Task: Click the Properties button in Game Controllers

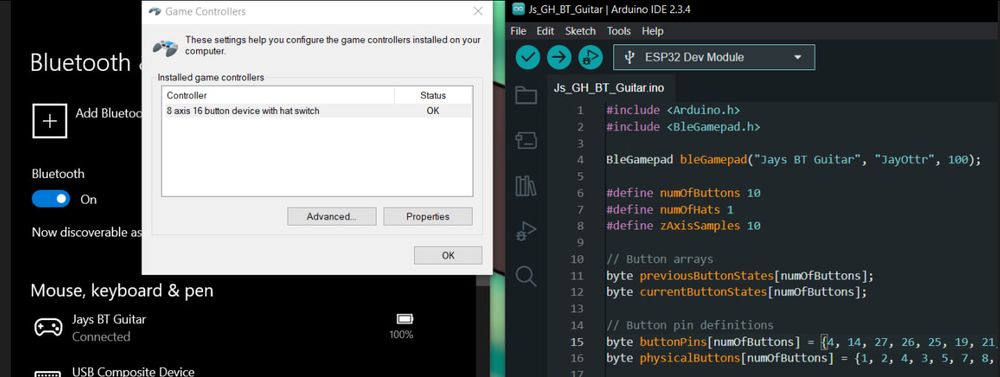Action: [428, 216]
